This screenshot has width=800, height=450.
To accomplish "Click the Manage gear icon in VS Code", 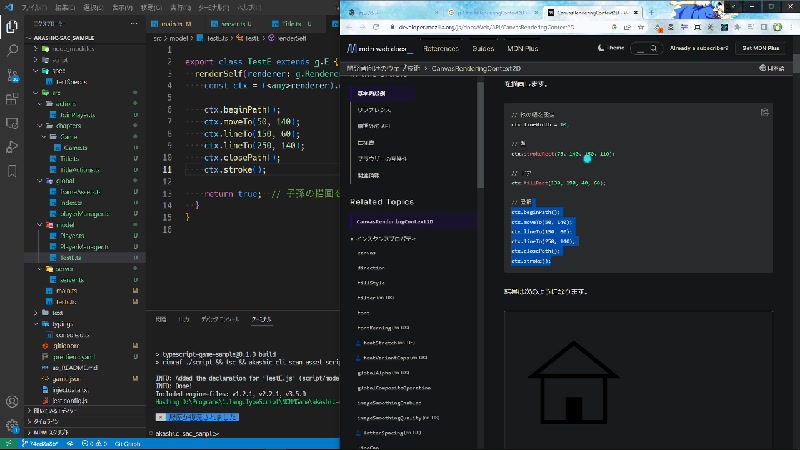I will 12,423.
